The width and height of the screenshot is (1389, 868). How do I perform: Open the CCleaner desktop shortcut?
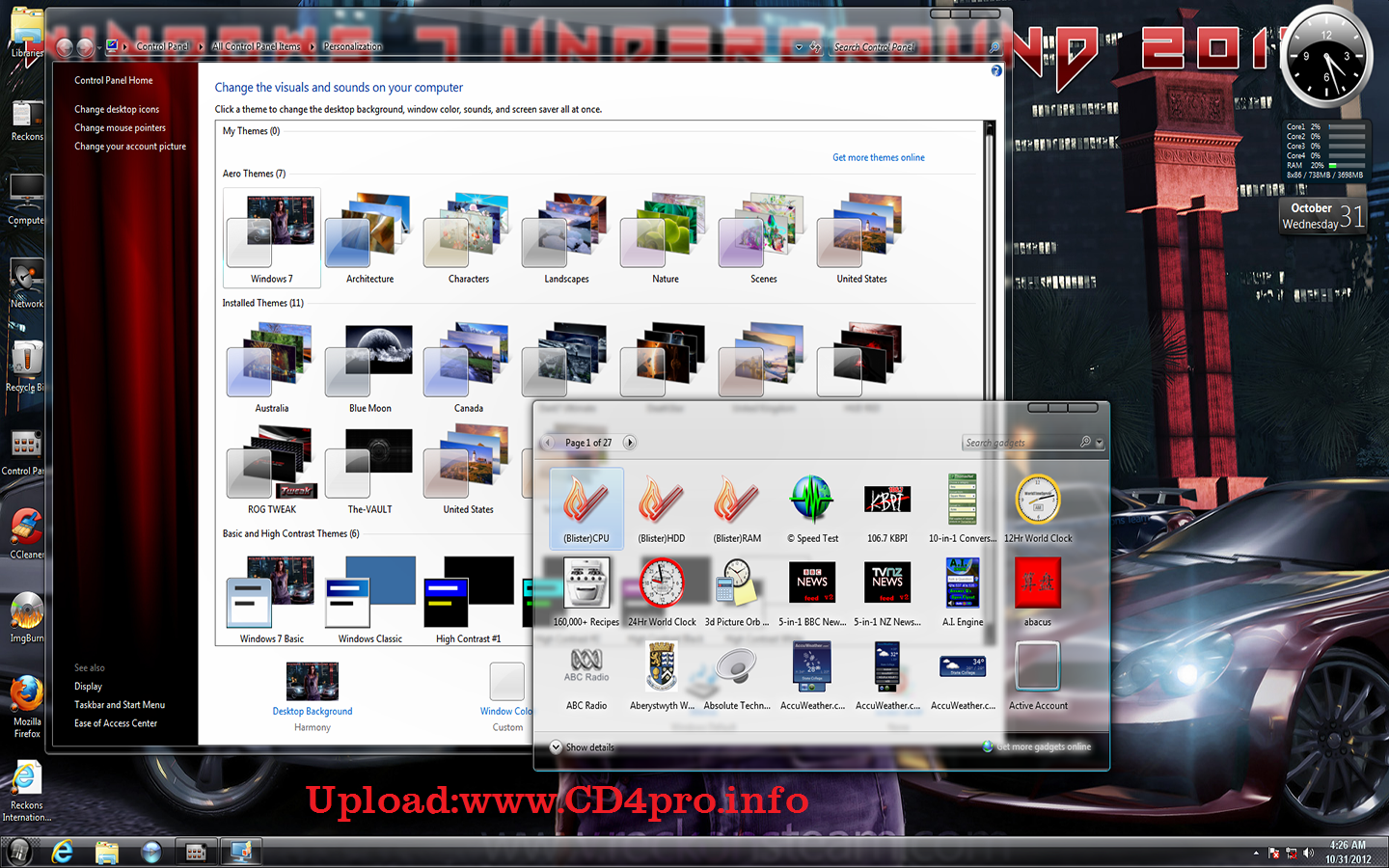[x=26, y=533]
